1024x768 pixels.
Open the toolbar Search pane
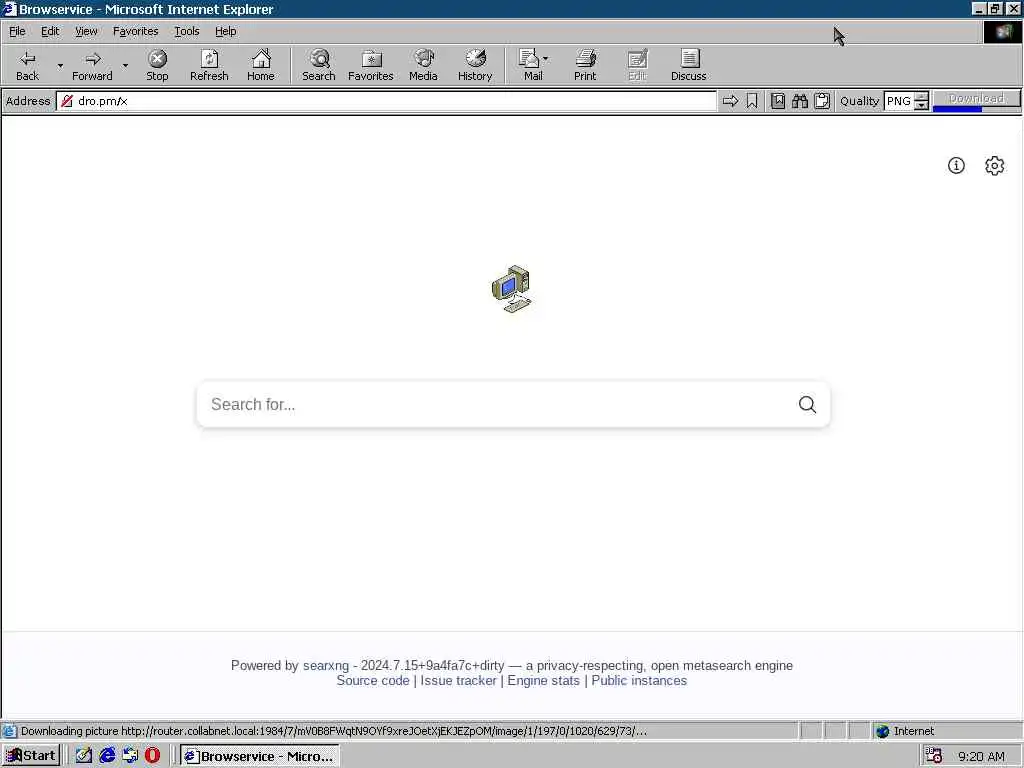319,65
